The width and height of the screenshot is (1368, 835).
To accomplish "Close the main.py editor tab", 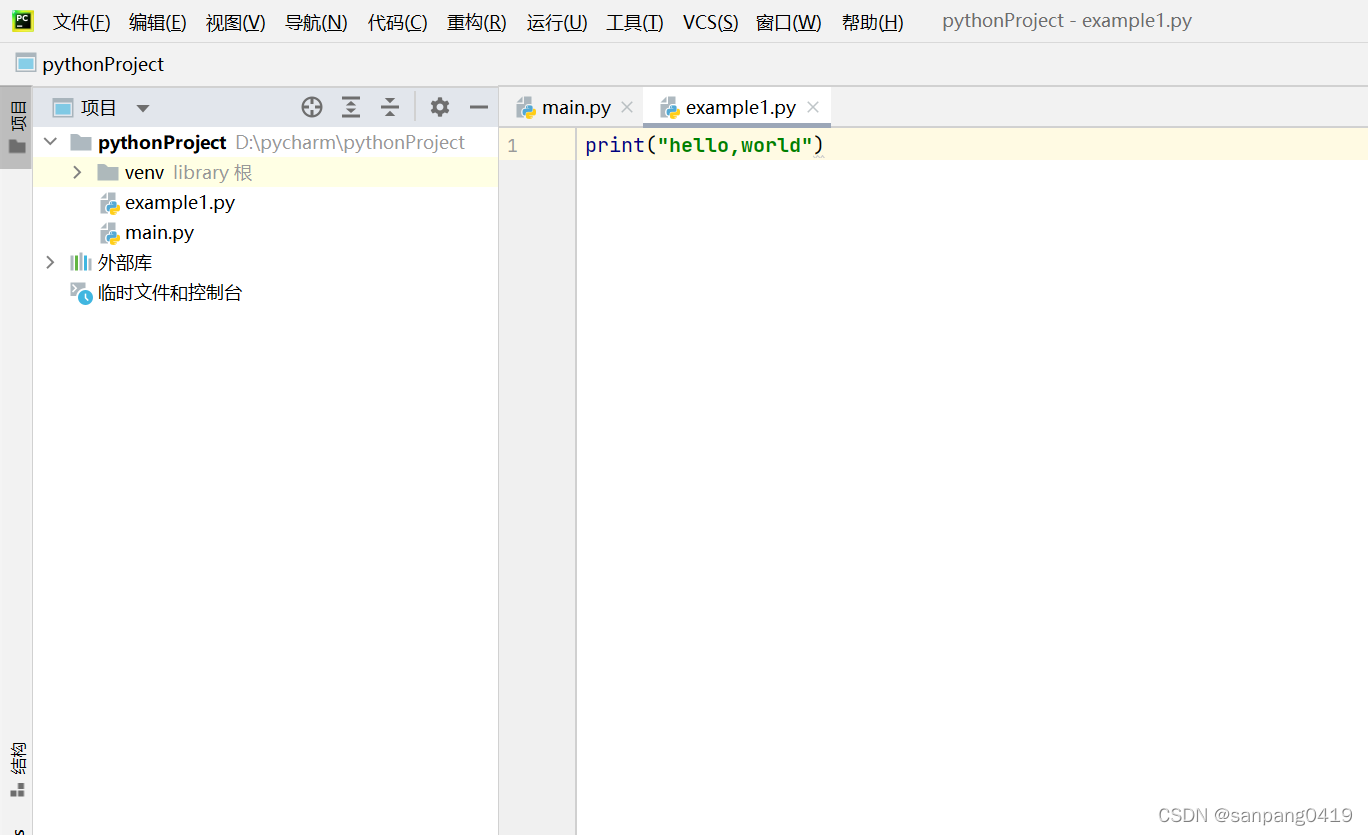I will (627, 107).
